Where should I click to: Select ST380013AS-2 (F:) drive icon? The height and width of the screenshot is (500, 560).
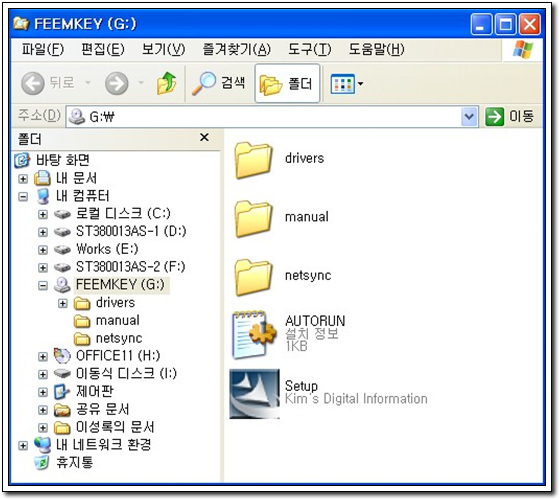click(62, 268)
